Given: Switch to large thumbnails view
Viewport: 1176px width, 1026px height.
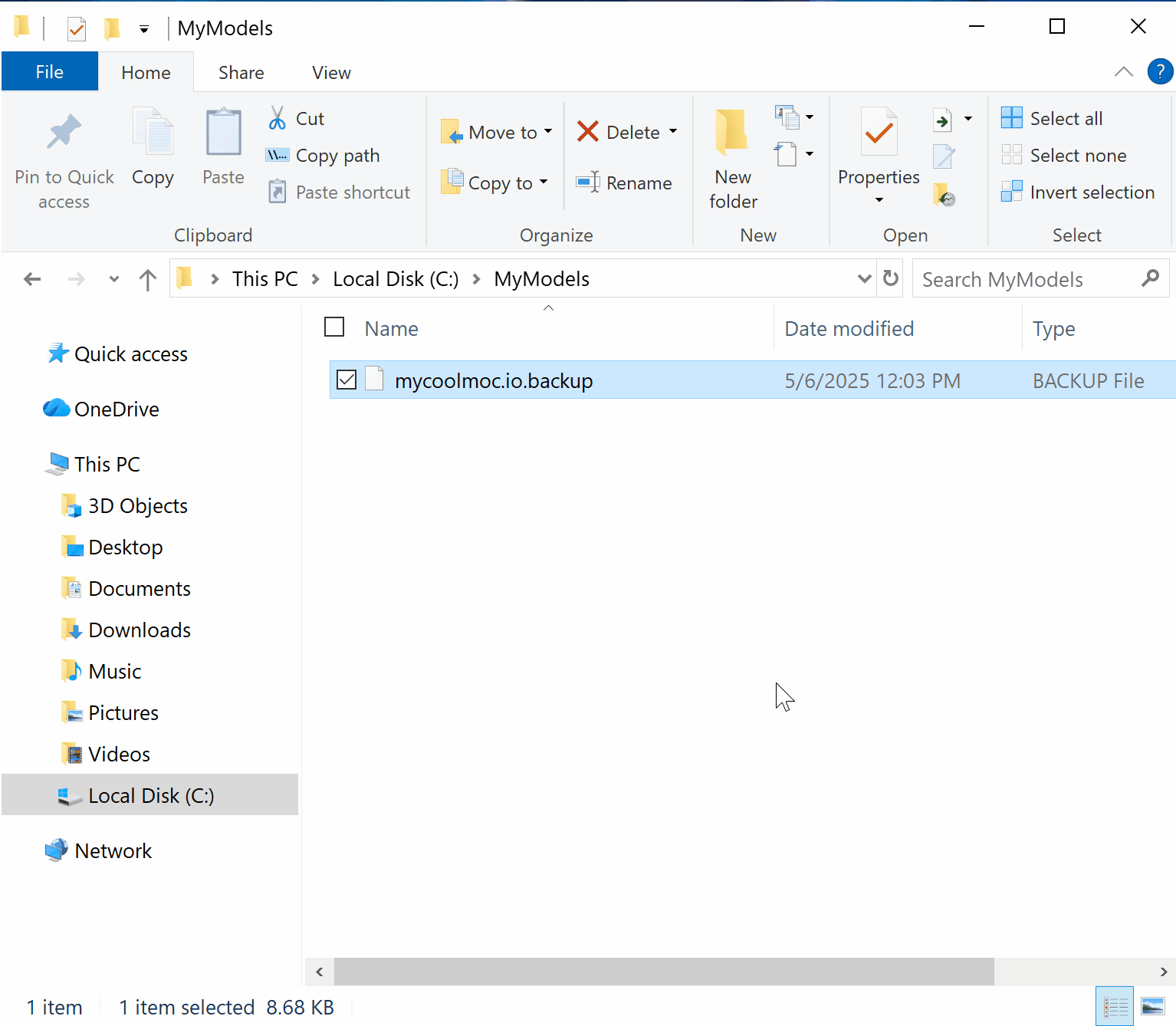Looking at the screenshot, I should 1152,1006.
